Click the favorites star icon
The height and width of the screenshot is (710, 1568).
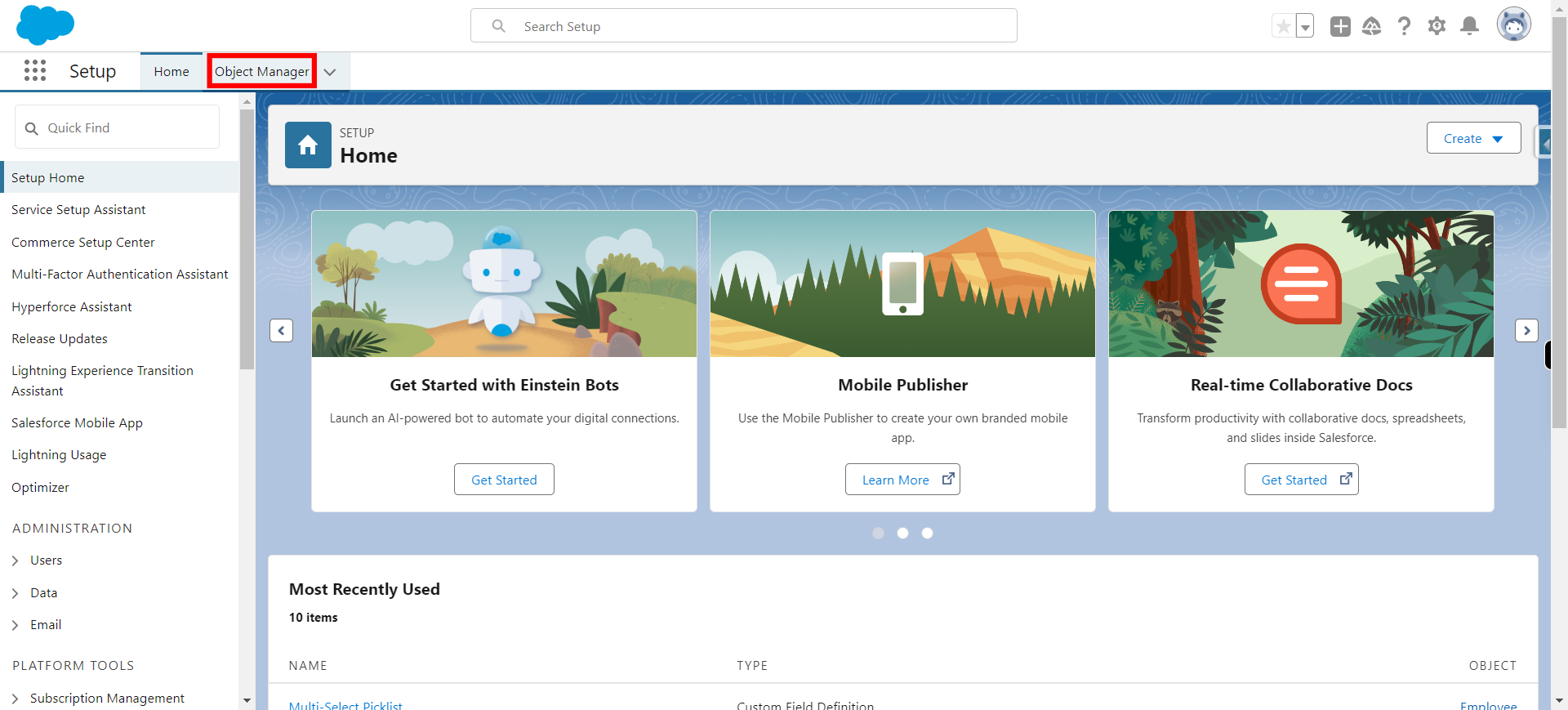[1284, 26]
